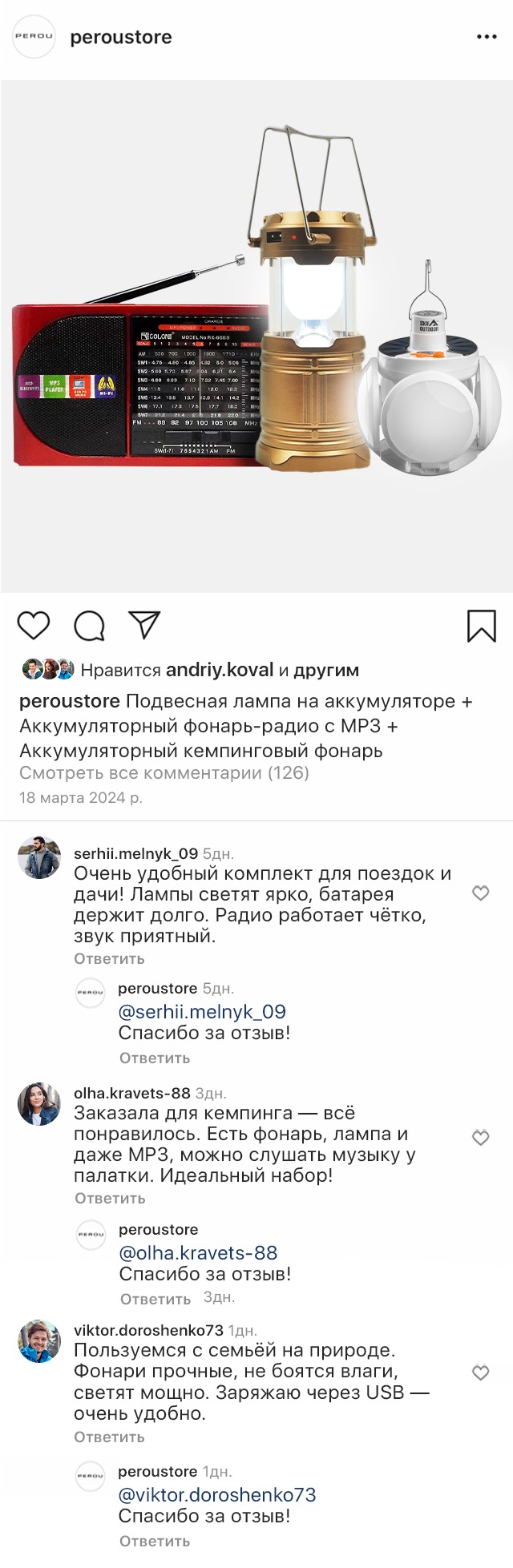513x1568 pixels.
Task: Open the @viktor.doroshenko73 mention link
Action: pos(217,1495)
